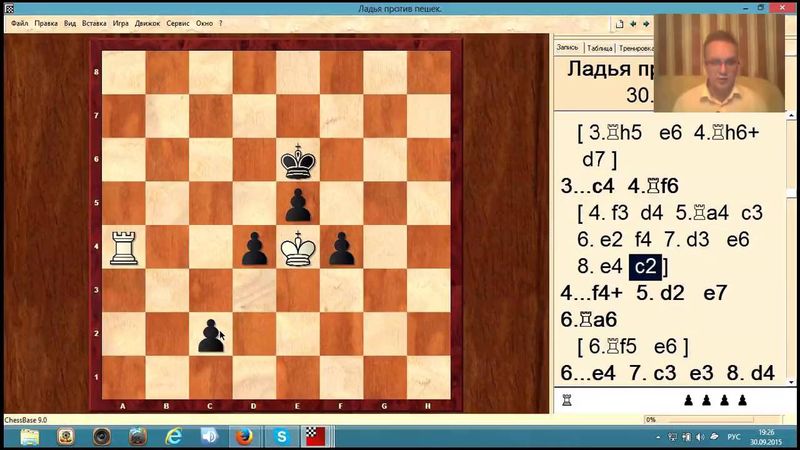800x450 pixels.
Task: Switch to the Запись tab
Action: pyautogui.click(x=567, y=47)
